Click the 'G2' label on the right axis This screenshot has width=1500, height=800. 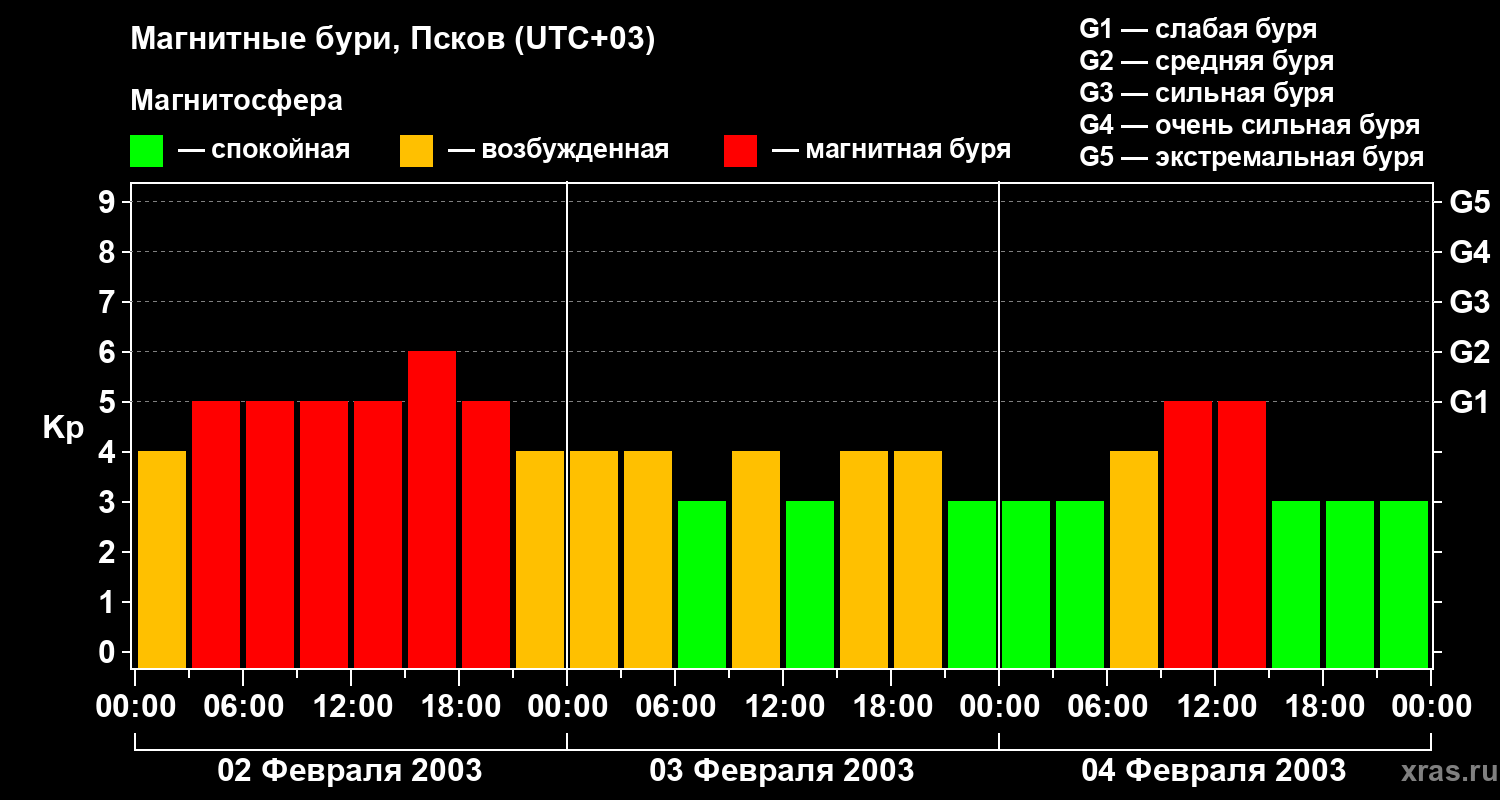point(1469,352)
